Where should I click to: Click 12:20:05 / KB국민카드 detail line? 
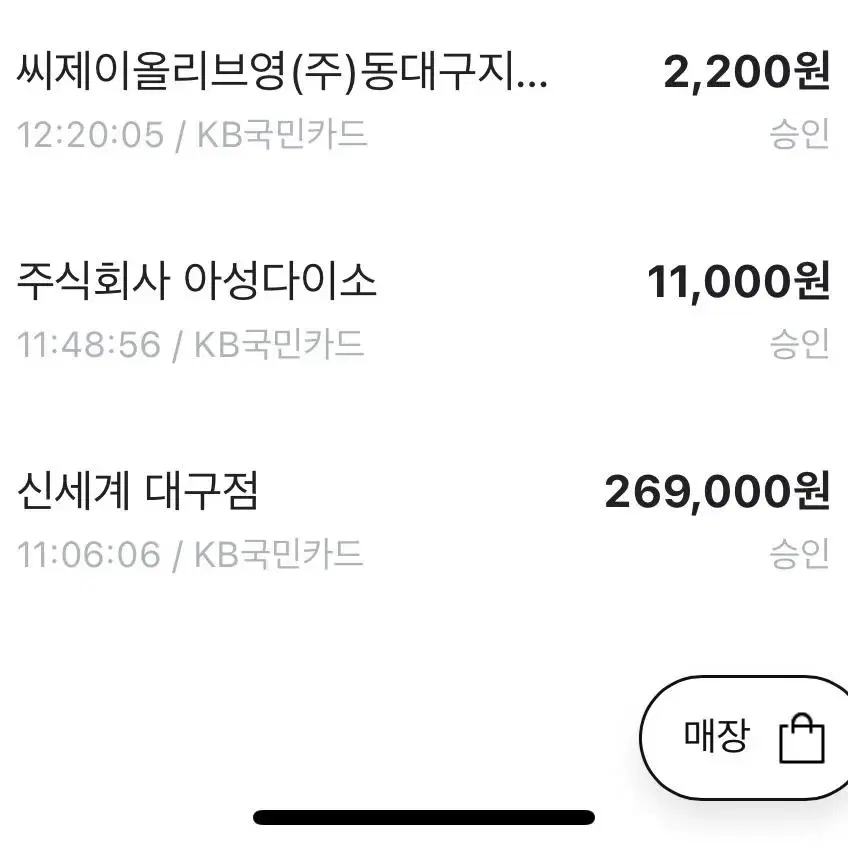pyautogui.click(x=192, y=135)
